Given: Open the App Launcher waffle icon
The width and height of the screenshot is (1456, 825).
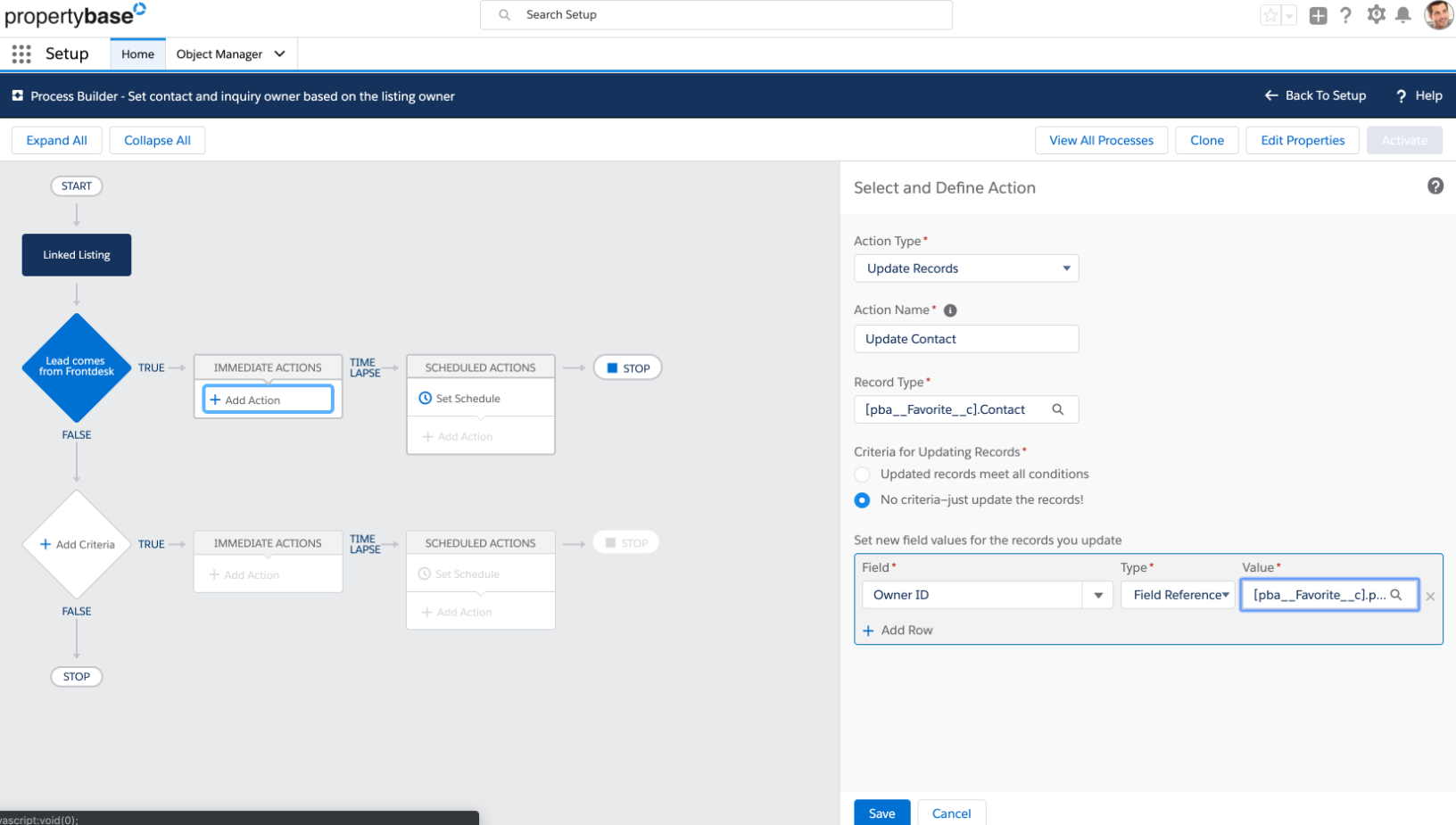Looking at the screenshot, I should click(20, 54).
